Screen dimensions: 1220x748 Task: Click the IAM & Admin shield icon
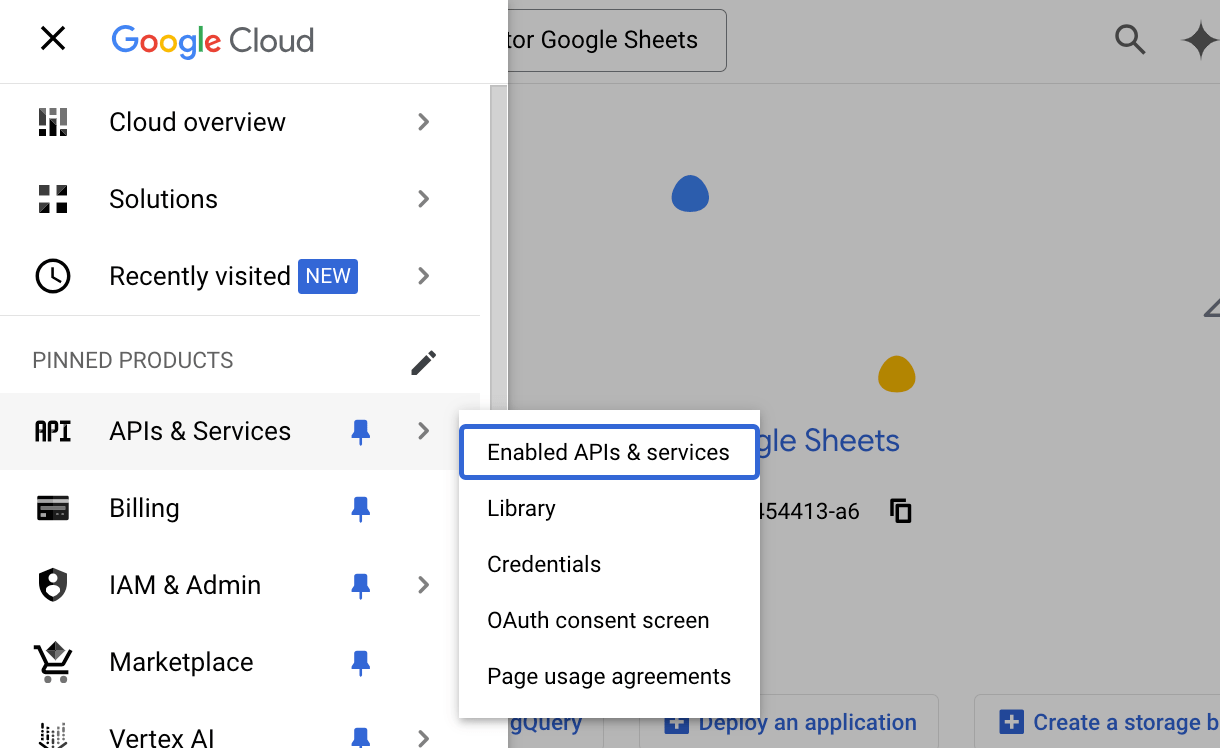(x=53, y=585)
